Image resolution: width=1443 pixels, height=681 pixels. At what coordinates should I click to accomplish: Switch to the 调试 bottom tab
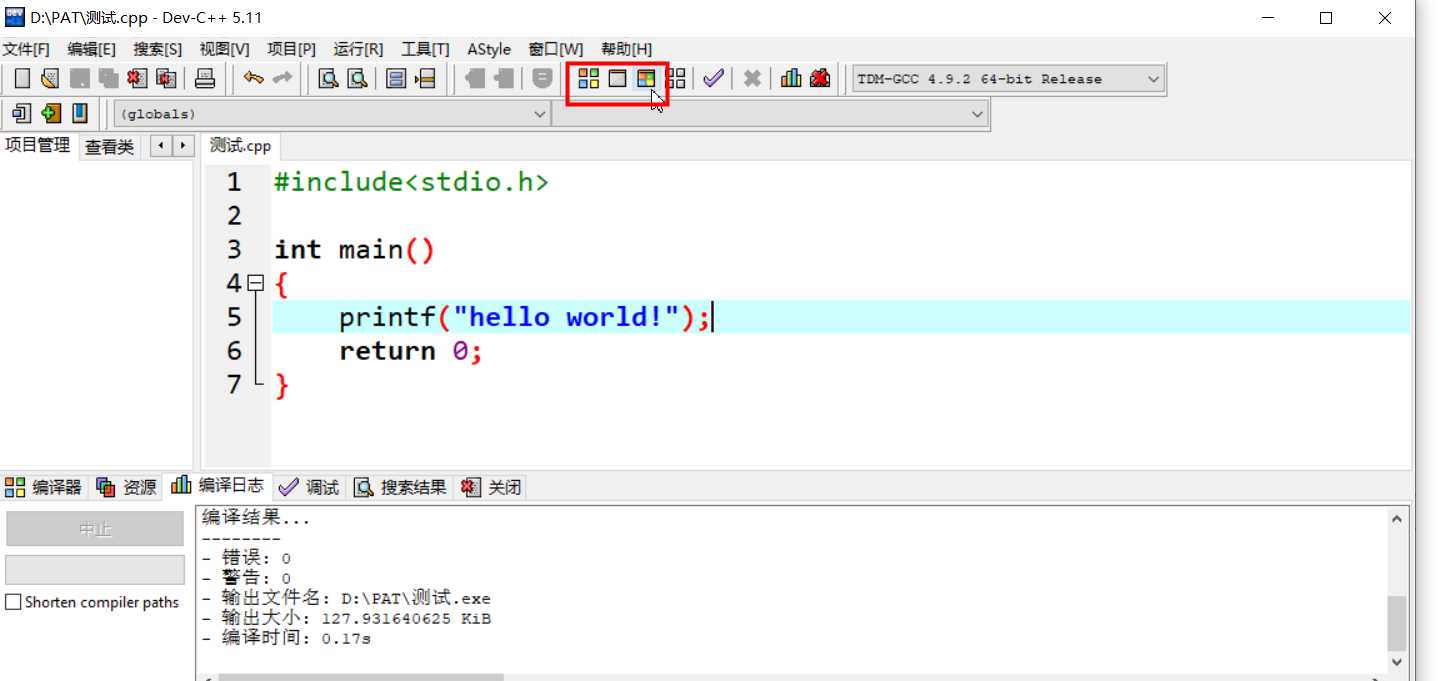(x=309, y=487)
